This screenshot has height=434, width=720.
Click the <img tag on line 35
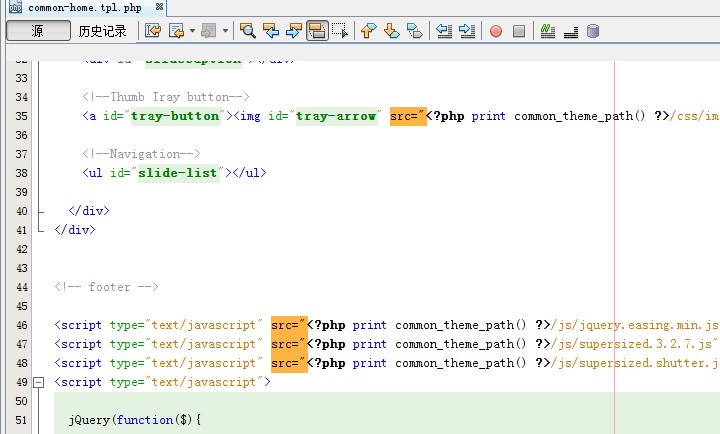coord(248,116)
